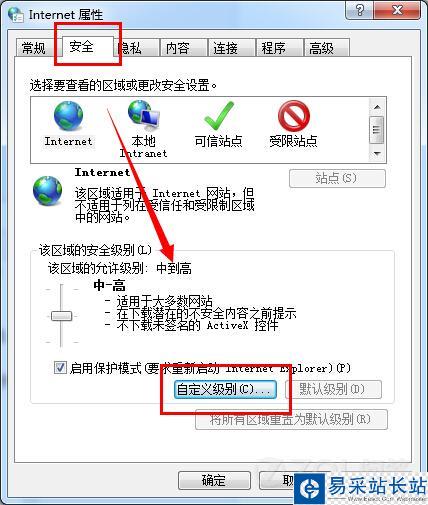Image resolution: width=428 pixels, height=505 pixels.
Task: Click the large globe icon beside zone description
Action: click(47, 191)
